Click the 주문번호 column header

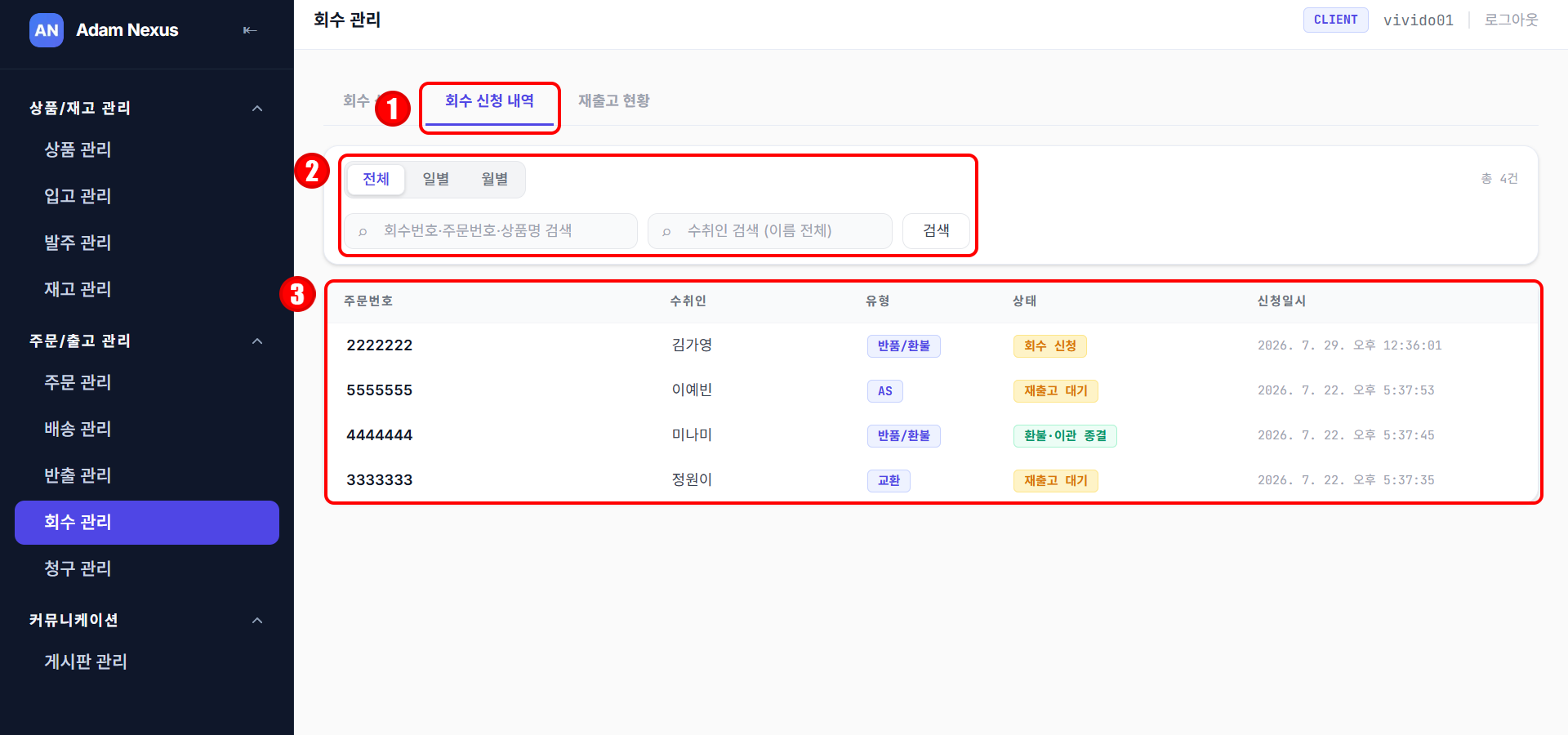[368, 301]
